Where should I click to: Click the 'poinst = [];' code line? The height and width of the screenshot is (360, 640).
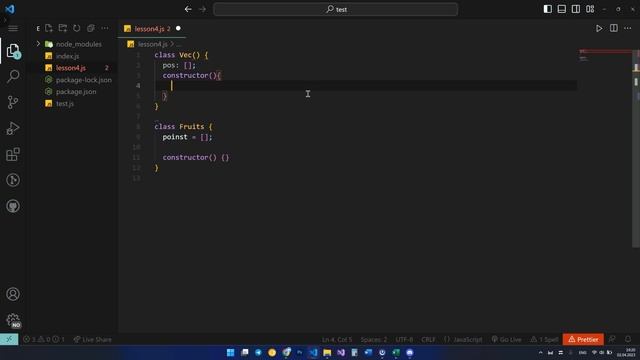(187, 137)
